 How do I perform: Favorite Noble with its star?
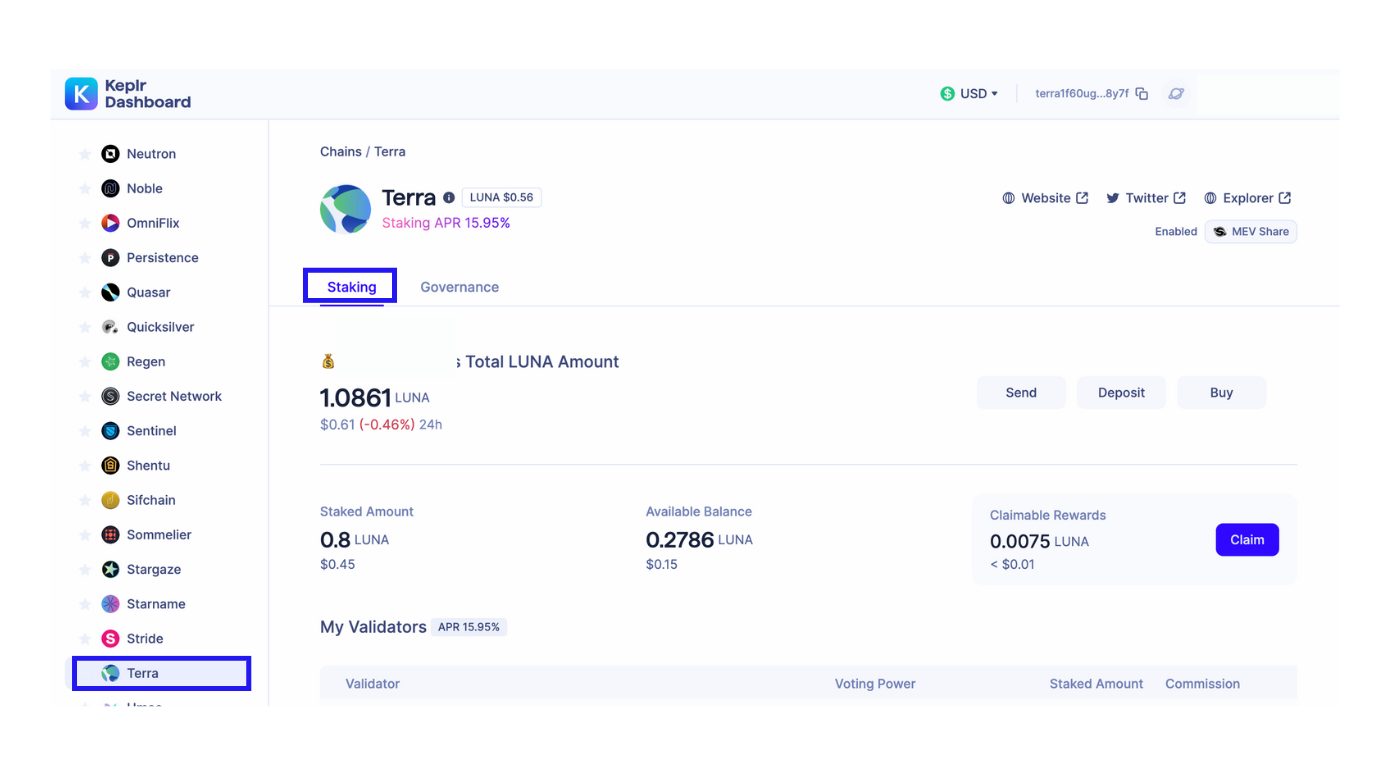85,189
